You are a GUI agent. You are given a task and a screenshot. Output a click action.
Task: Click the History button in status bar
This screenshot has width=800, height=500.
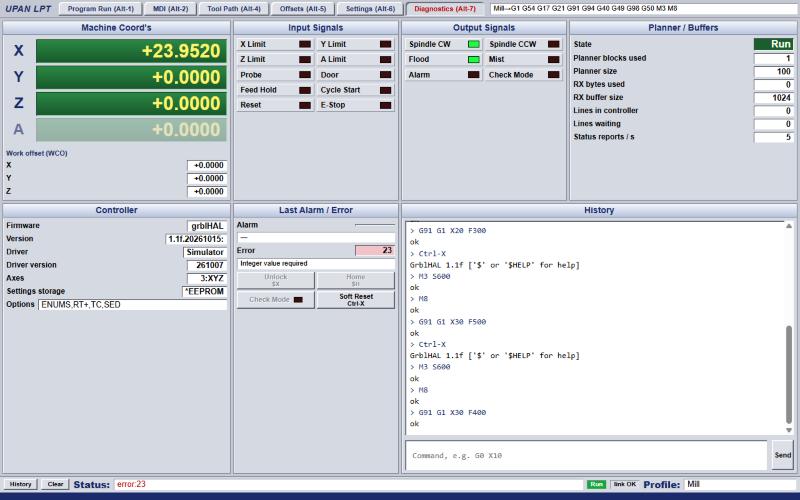(x=20, y=484)
